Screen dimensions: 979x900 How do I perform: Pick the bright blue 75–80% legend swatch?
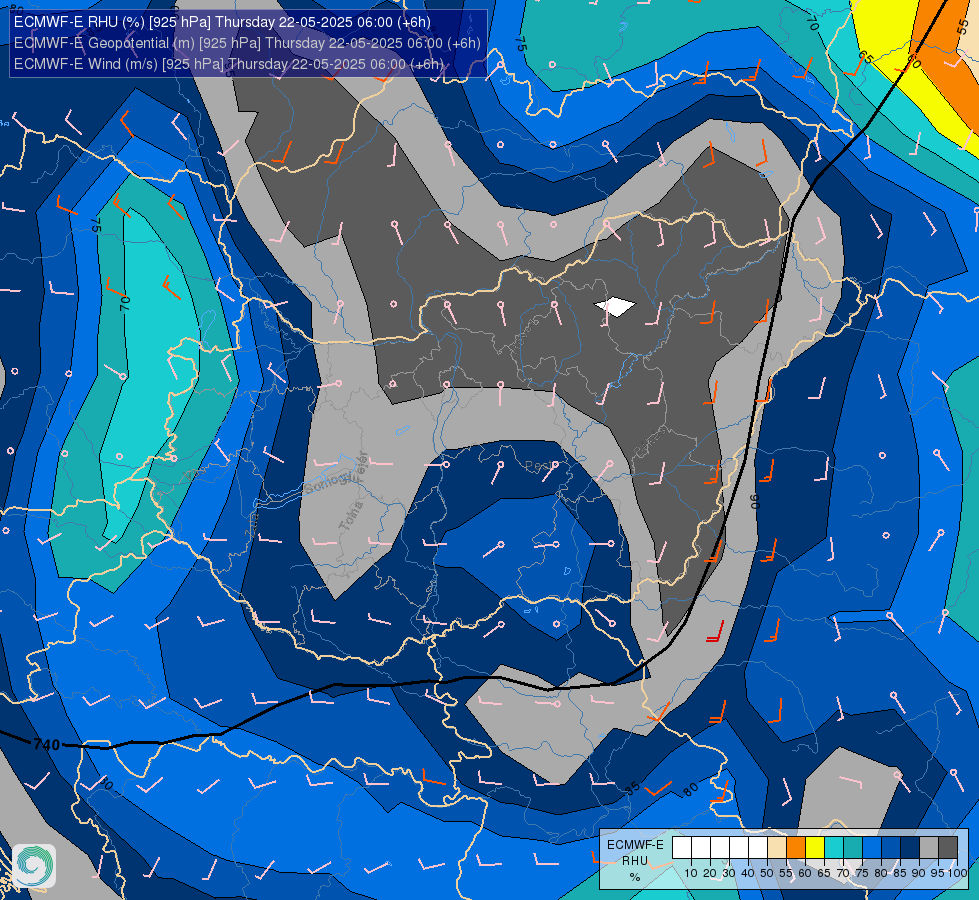point(872,847)
